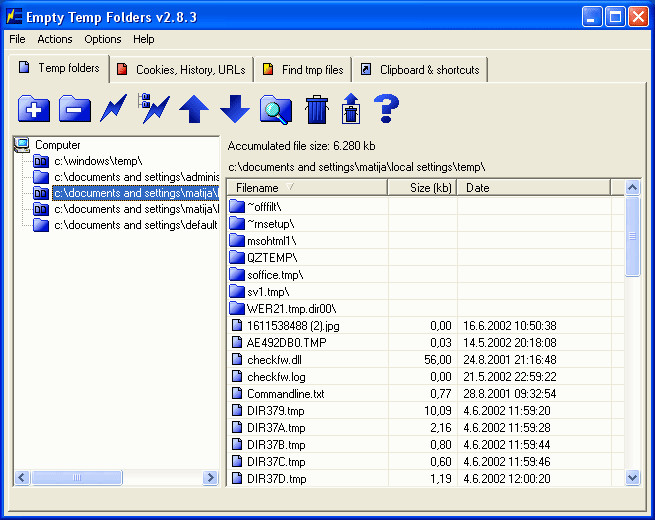Click the folder with magnifier icon
655x520 pixels.
(x=276, y=109)
